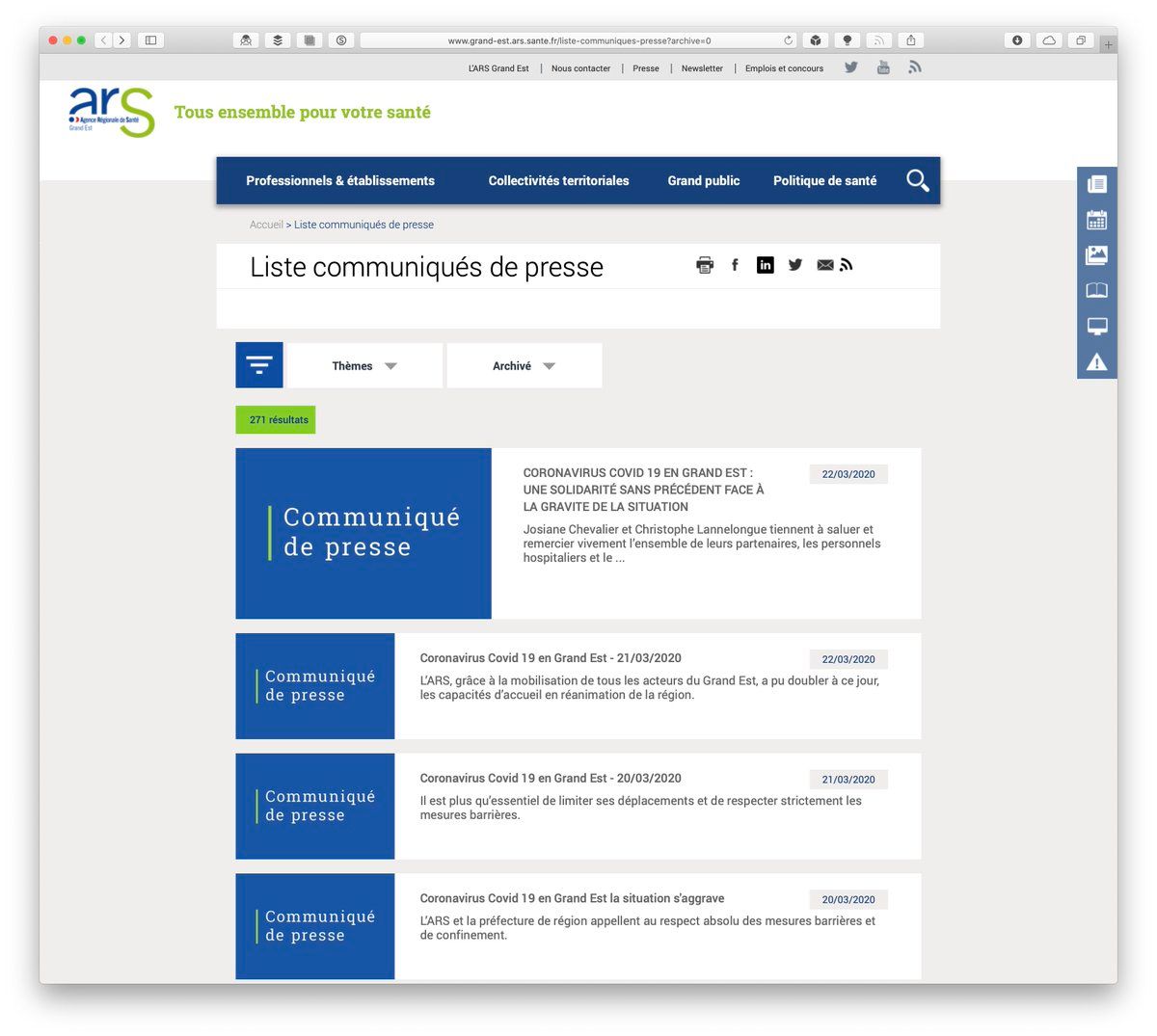The height and width of the screenshot is (1036, 1157).
Task: Open YouTube icon in top header
Action: pos(882,67)
